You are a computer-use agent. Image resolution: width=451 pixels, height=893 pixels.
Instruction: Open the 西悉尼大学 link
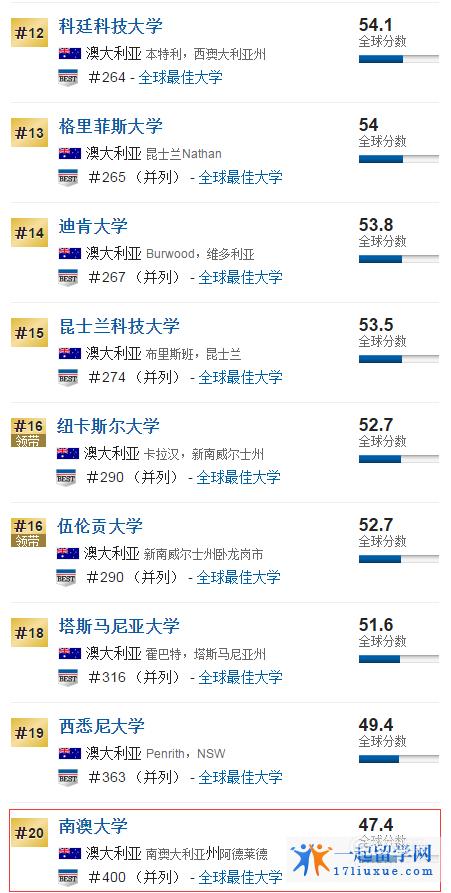tap(102, 726)
